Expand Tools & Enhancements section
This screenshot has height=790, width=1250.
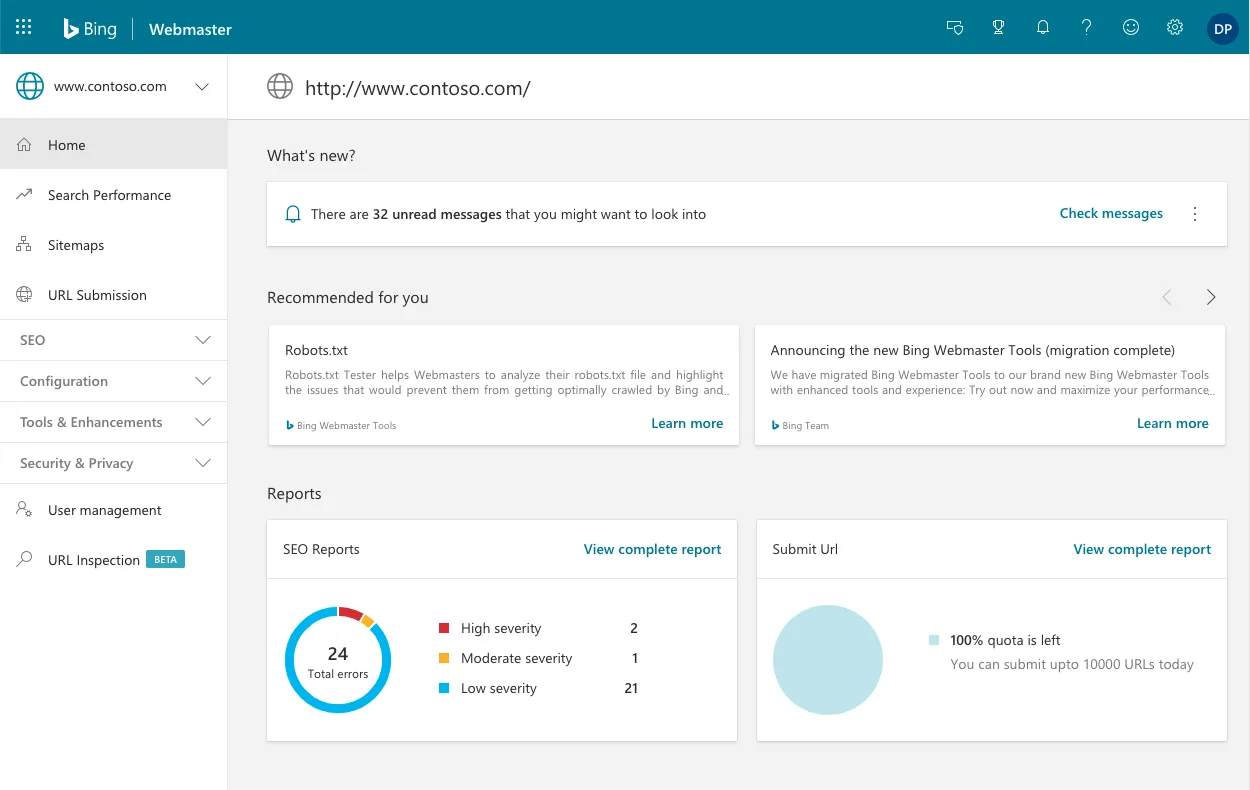coord(203,422)
